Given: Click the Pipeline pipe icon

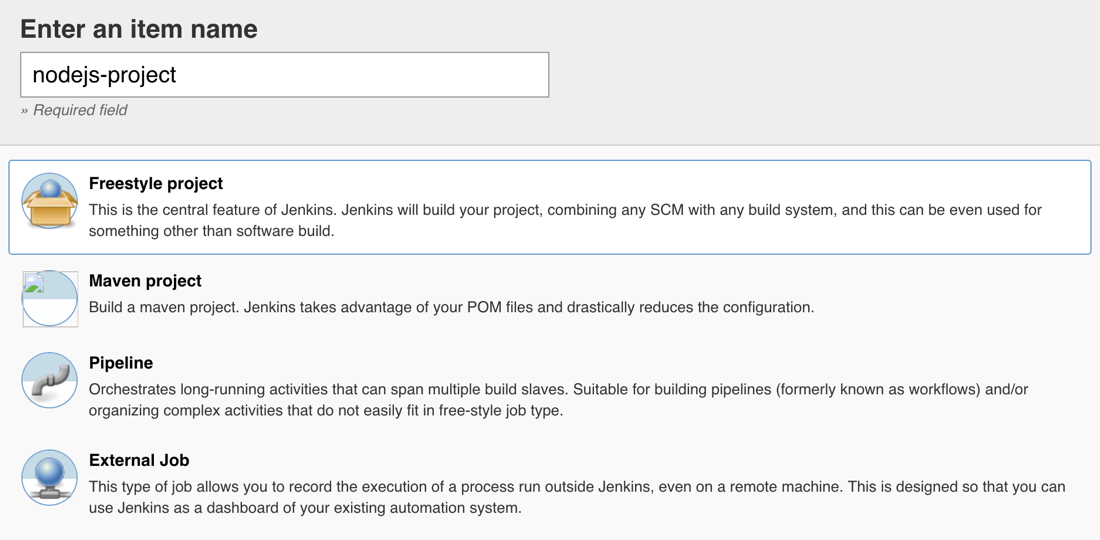Looking at the screenshot, I should [49, 380].
